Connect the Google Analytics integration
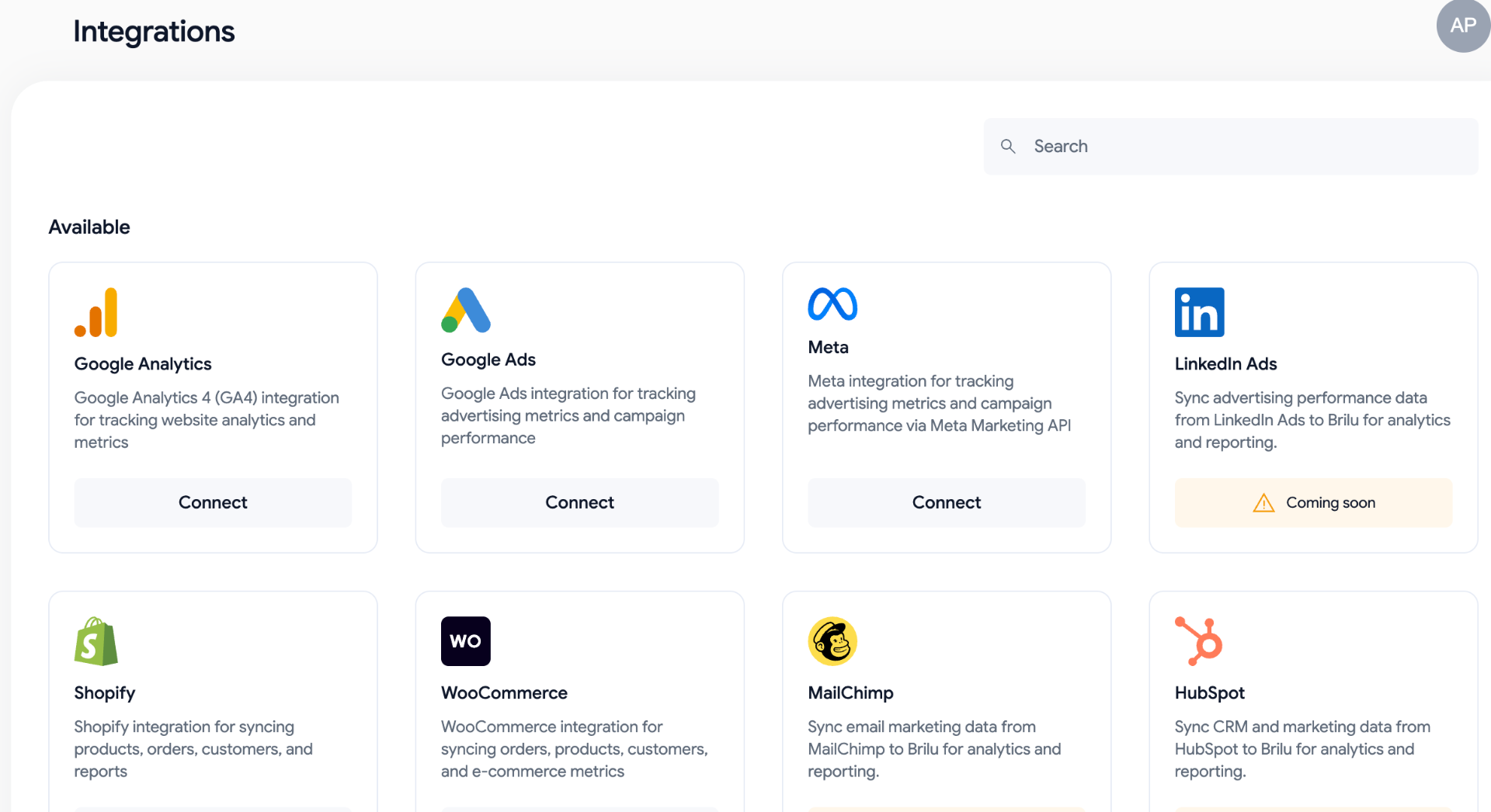The height and width of the screenshot is (812, 1491). 213,502
